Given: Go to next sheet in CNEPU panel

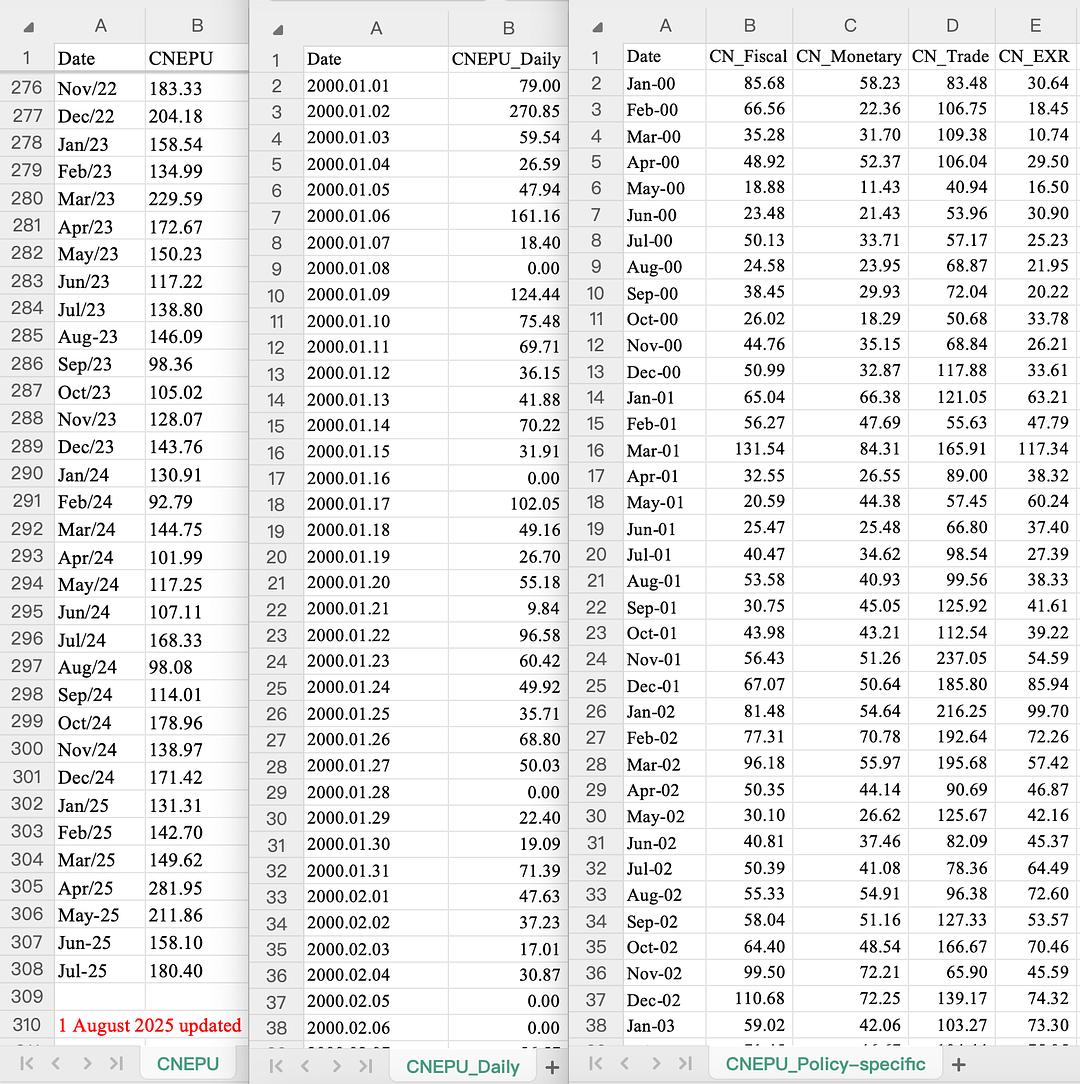Looking at the screenshot, I should pos(86,1063).
